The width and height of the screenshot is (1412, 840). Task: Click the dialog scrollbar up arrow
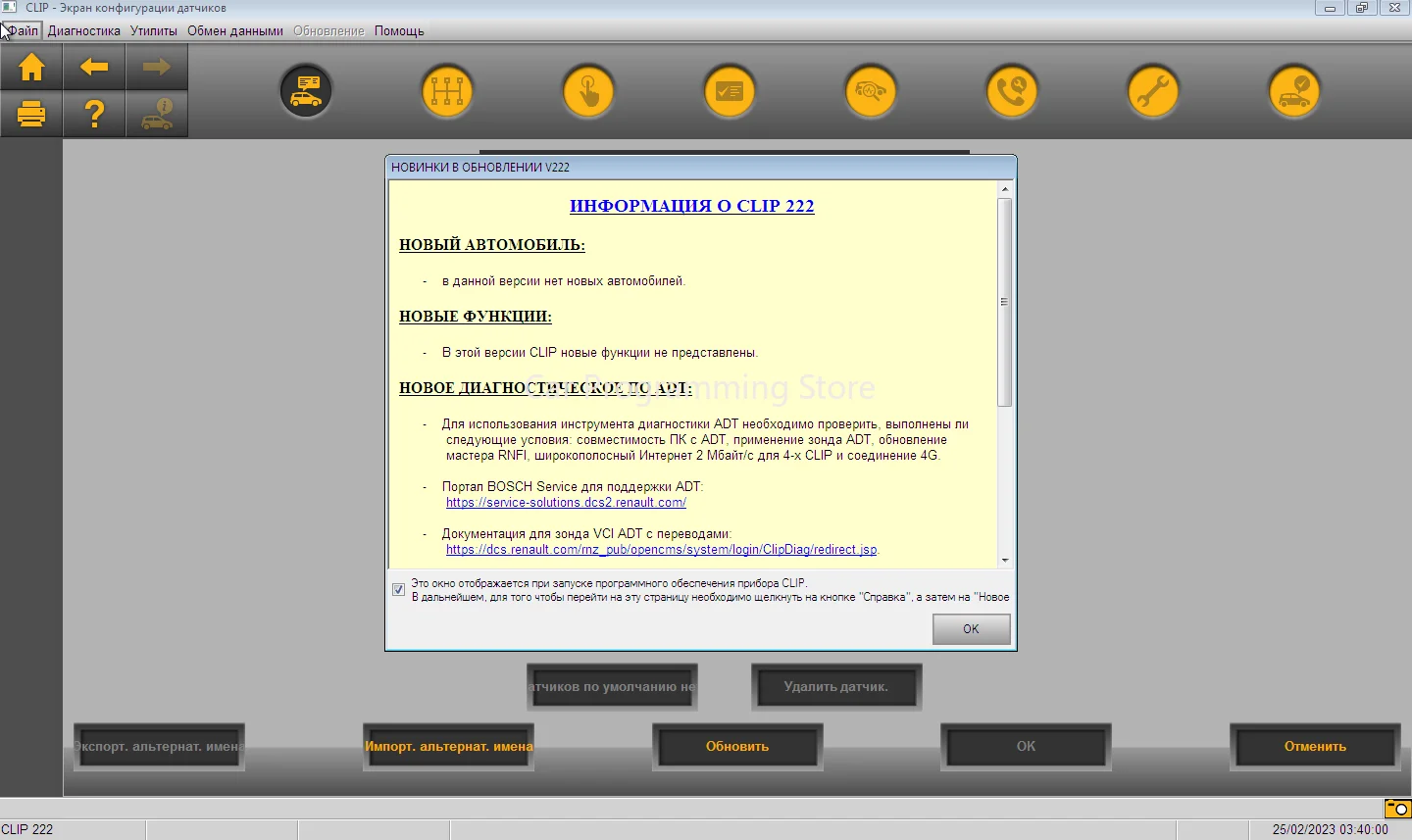pyautogui.click(x=1004, y=189)
